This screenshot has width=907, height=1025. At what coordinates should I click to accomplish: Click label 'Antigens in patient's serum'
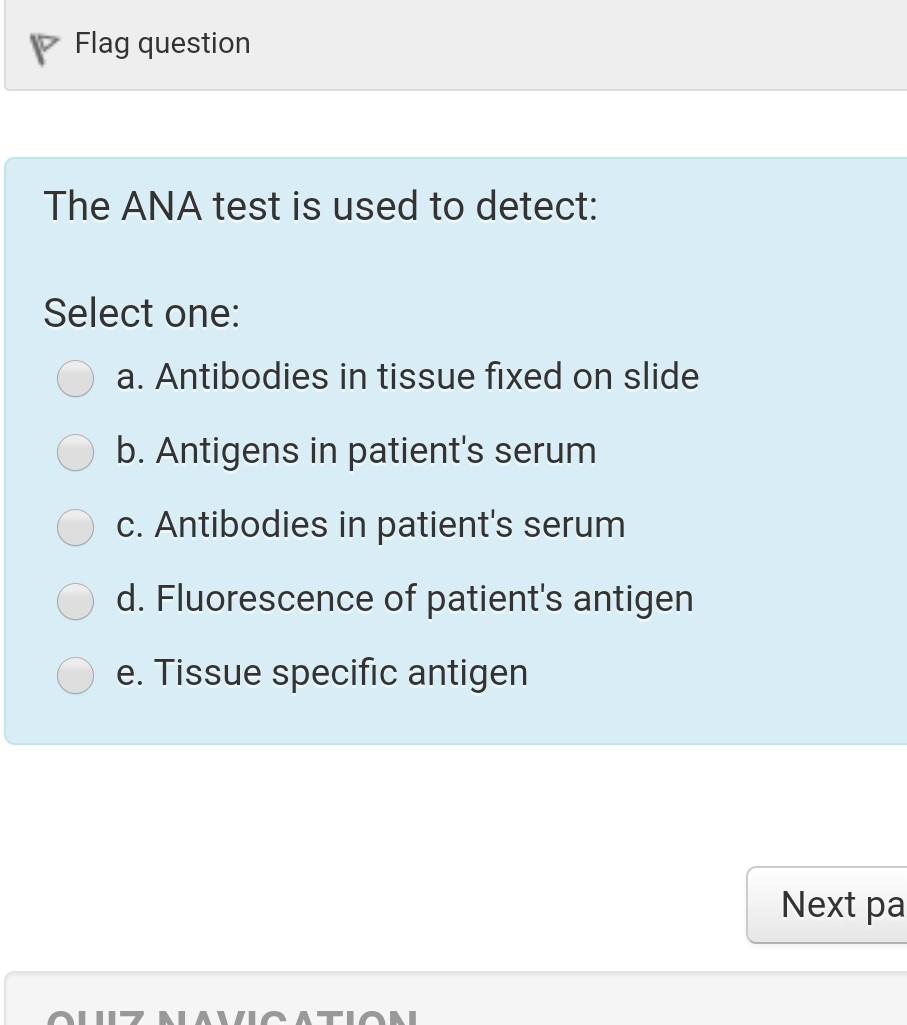pos(376,451)
